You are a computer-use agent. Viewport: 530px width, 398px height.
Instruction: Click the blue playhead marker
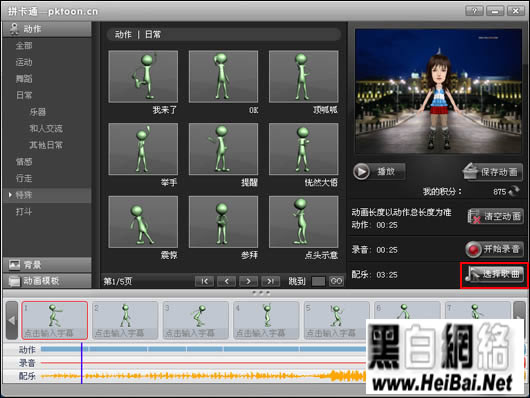tap(81, 363)
